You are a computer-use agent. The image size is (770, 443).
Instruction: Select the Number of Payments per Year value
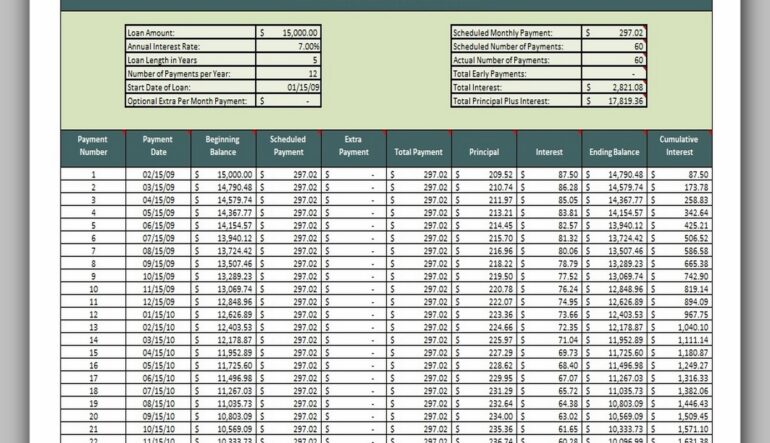[289, 73]
